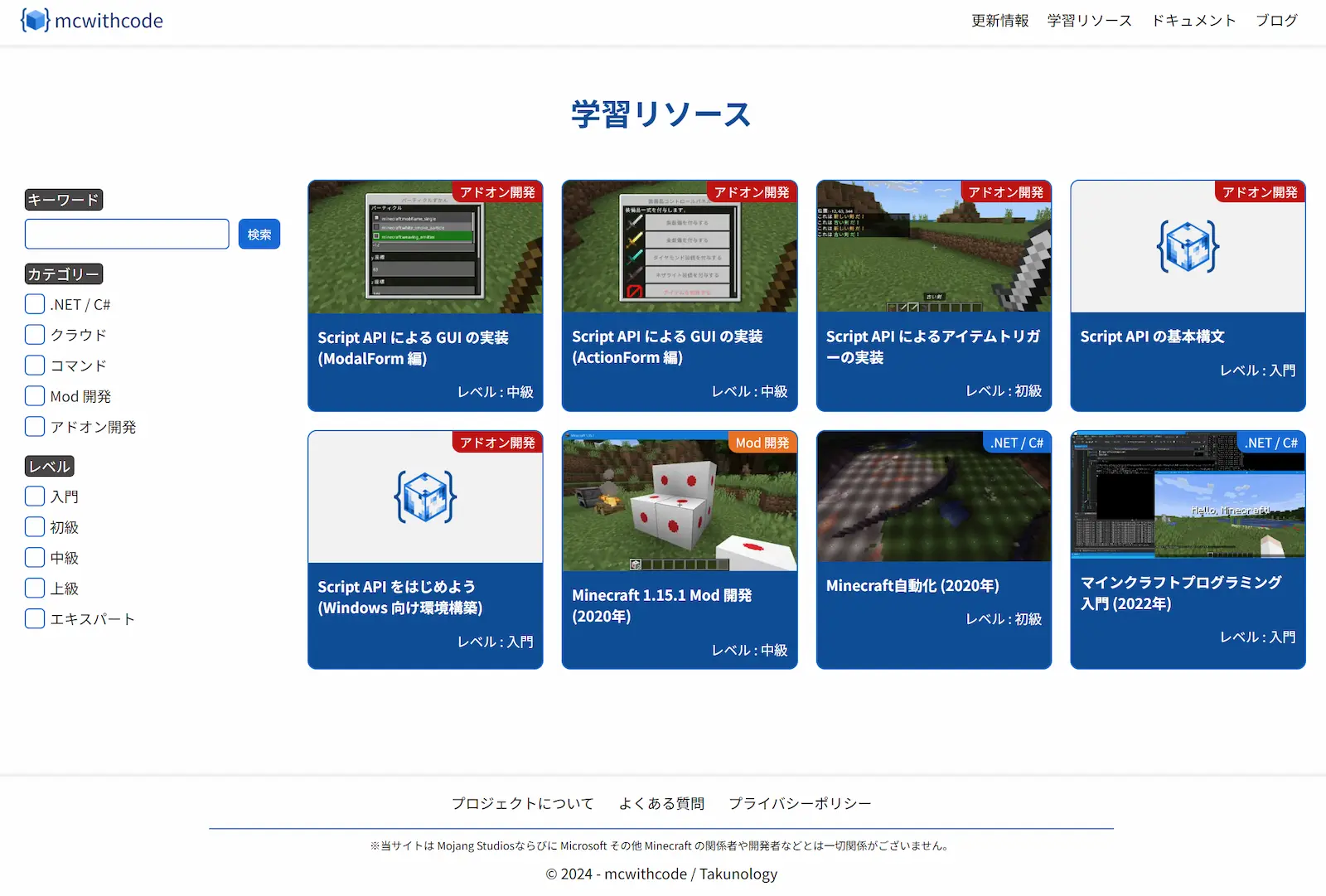Image resolution: width=1326 pixels, height=896 pixels.
Task: Click the レベル sidebar section label
Action: tap(50, 467)
